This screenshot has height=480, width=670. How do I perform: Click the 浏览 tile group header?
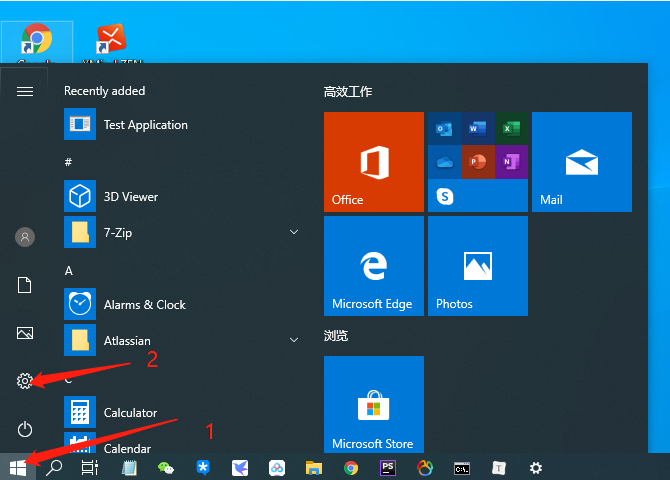point(336,336)
